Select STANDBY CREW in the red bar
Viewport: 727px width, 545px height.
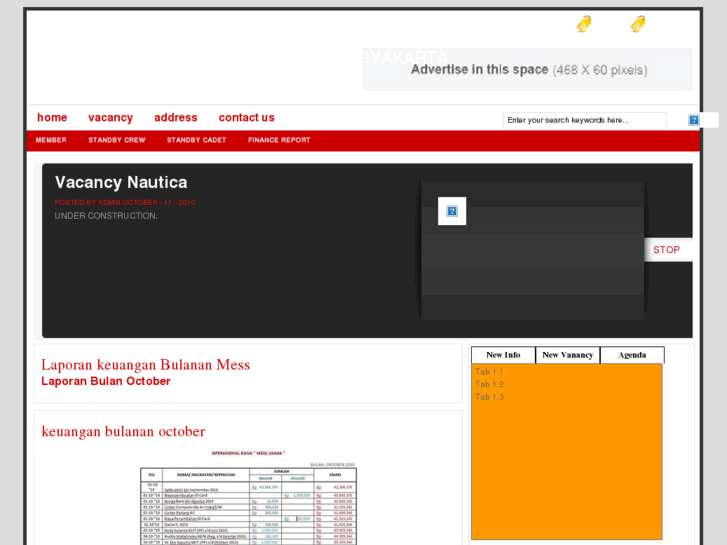pyautogui.click(x=117, y=140)
